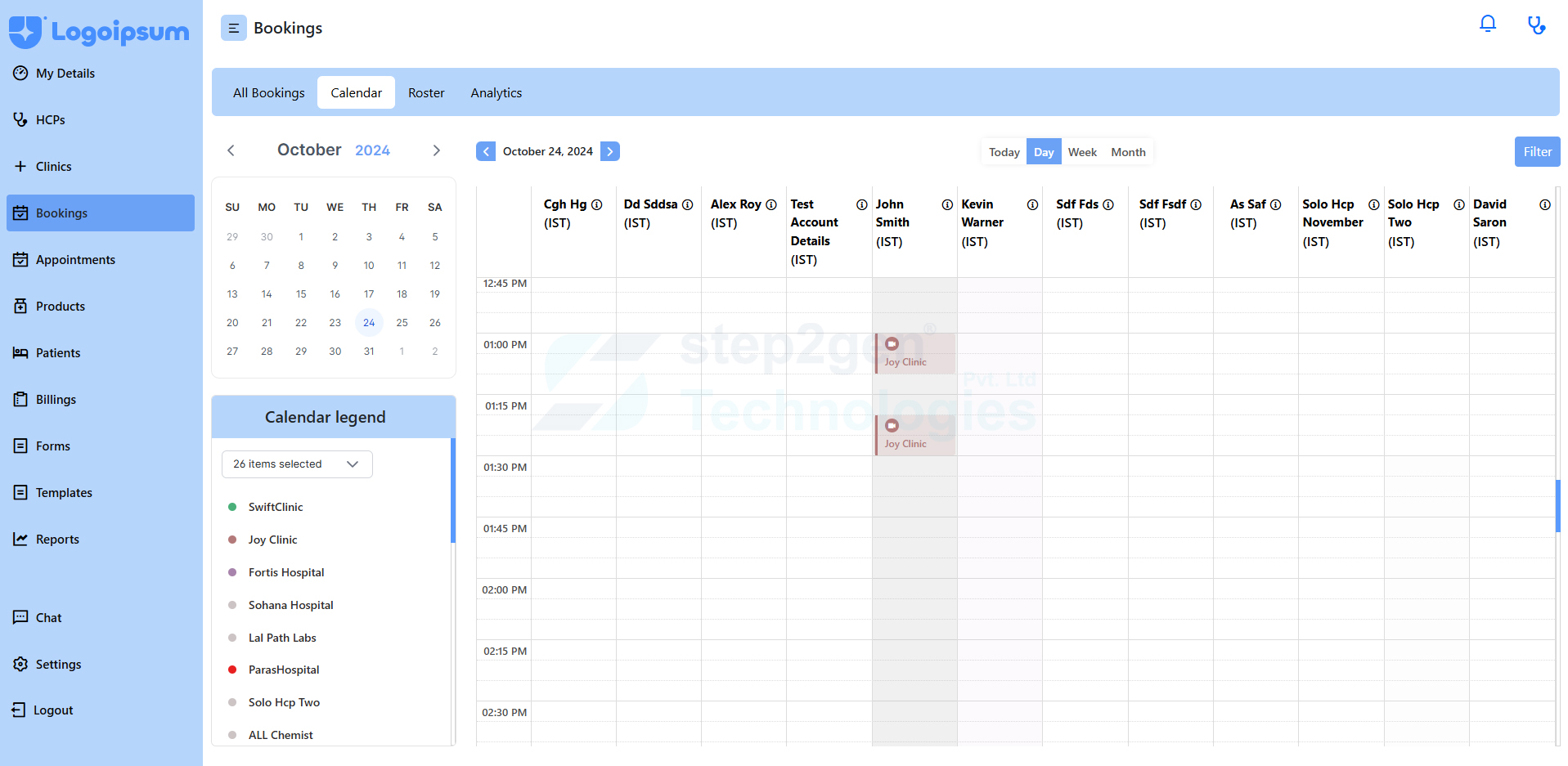Click ALL Chemist legend entry
This screenshot has width=1568, height=766.
point(281,735)
